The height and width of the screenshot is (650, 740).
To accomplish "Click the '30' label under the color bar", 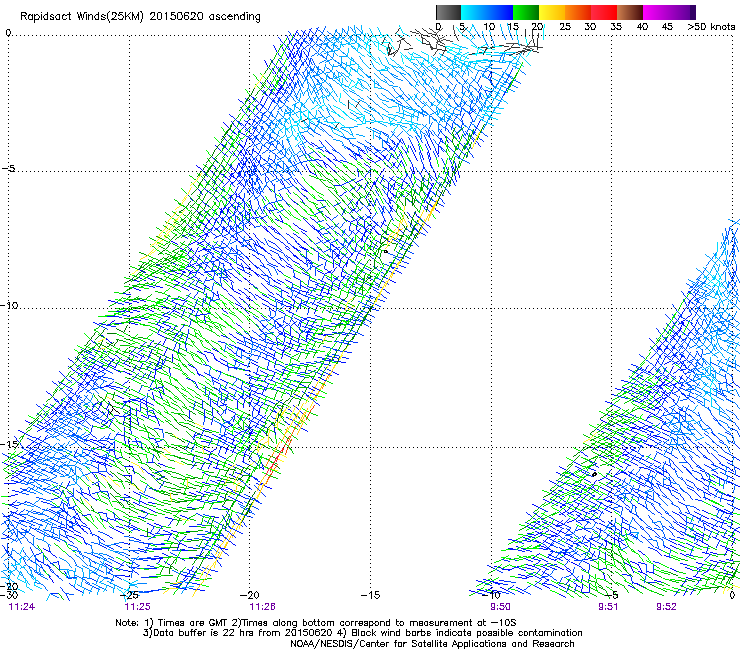I will pos(590,26).
